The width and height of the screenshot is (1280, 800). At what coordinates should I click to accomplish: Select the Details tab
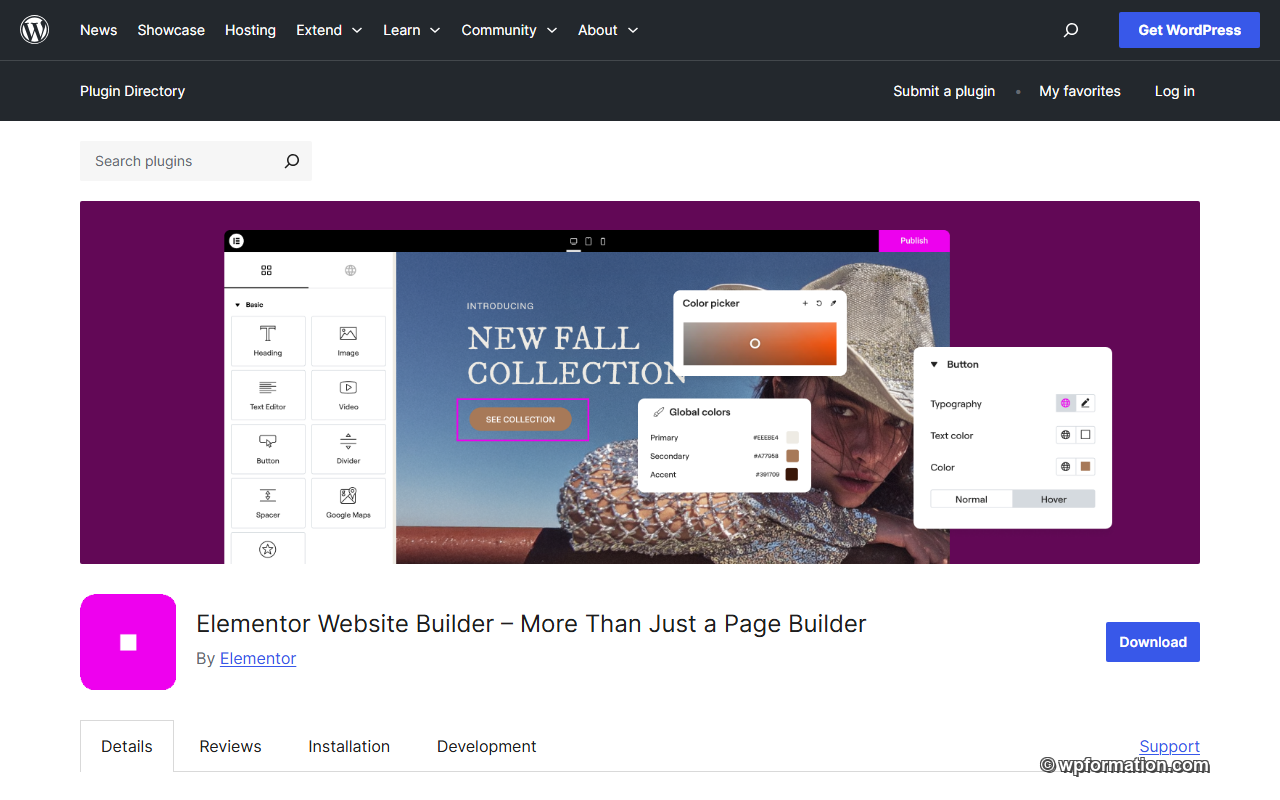(x=127, y=746)
